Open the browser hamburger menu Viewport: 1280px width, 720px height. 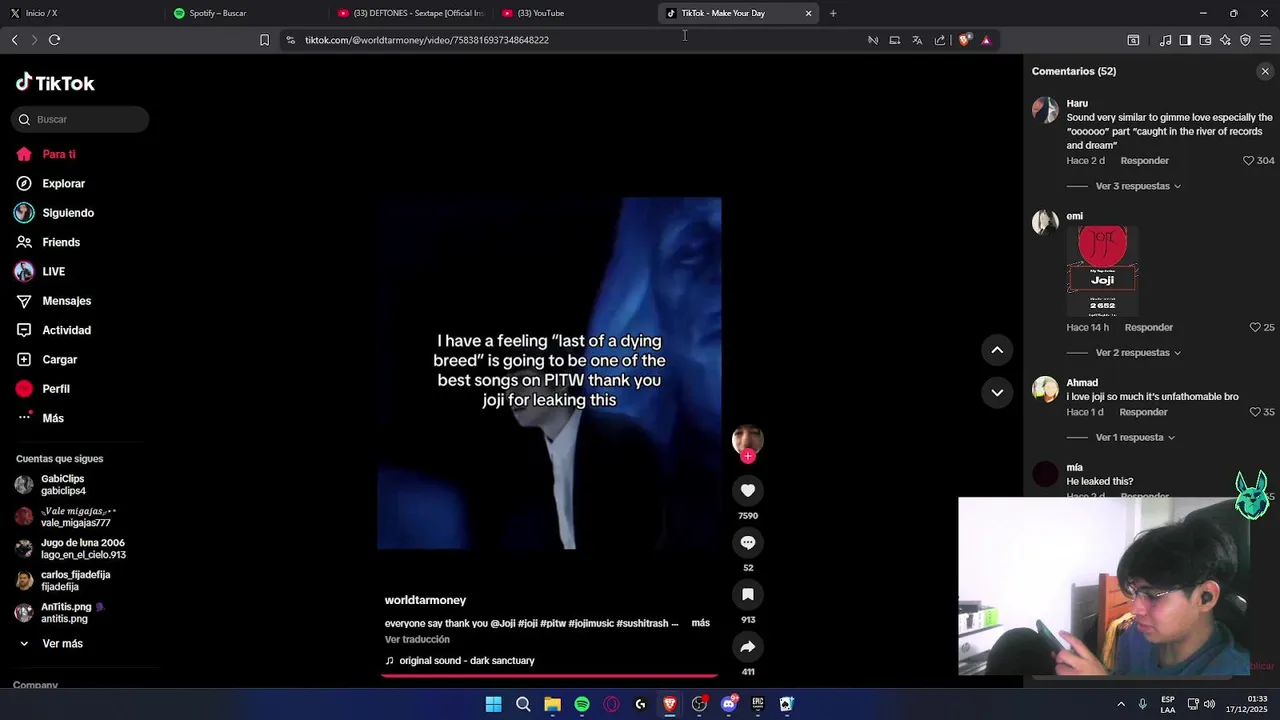[1265, 40]
